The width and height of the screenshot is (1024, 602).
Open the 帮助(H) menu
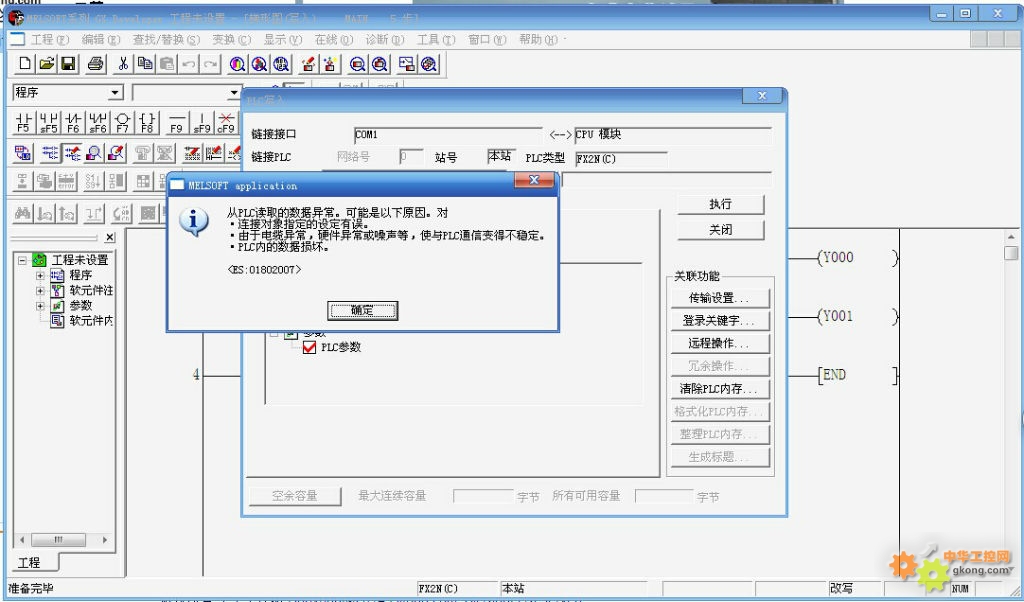(x=539, y=40)
